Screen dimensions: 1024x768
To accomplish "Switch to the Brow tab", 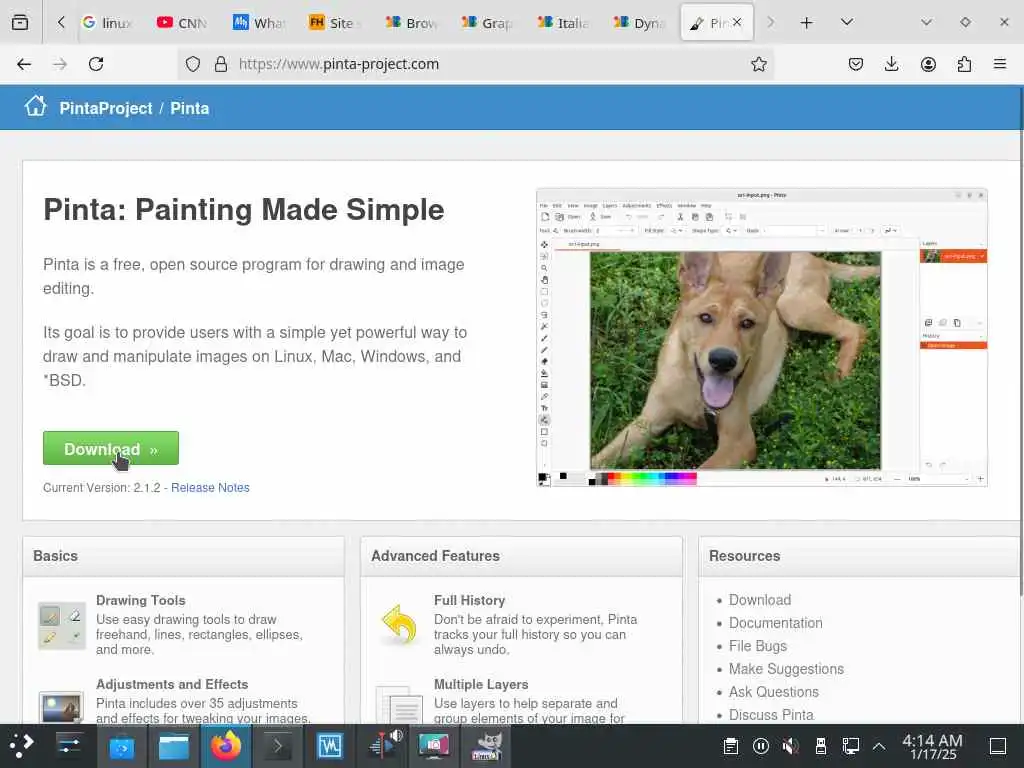I will click(x=411, y=23).
